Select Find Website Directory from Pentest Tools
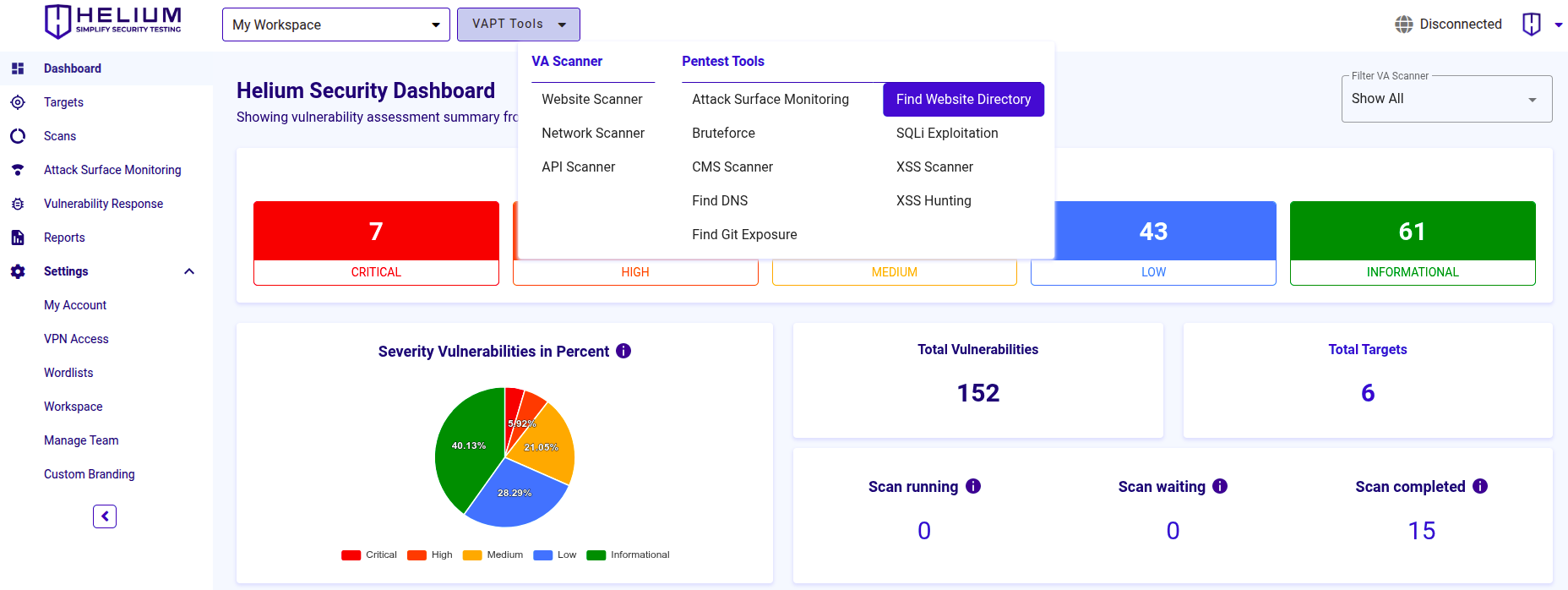 tap(963, 100)
